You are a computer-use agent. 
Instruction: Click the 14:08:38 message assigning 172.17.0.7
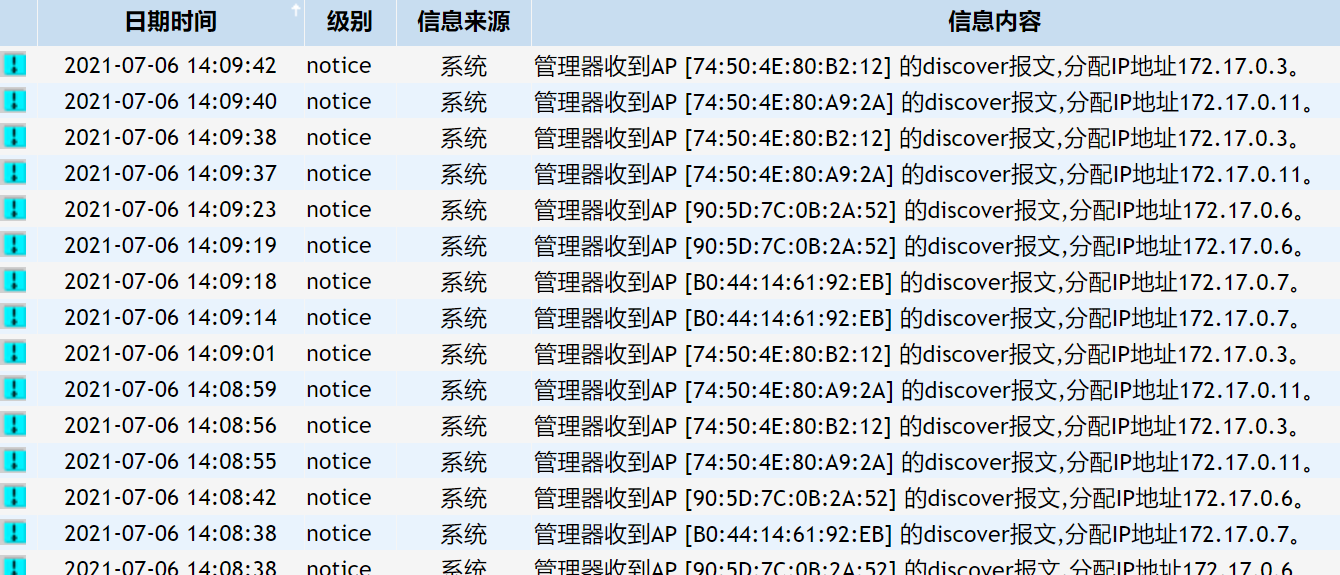click(x=918, y=535)
